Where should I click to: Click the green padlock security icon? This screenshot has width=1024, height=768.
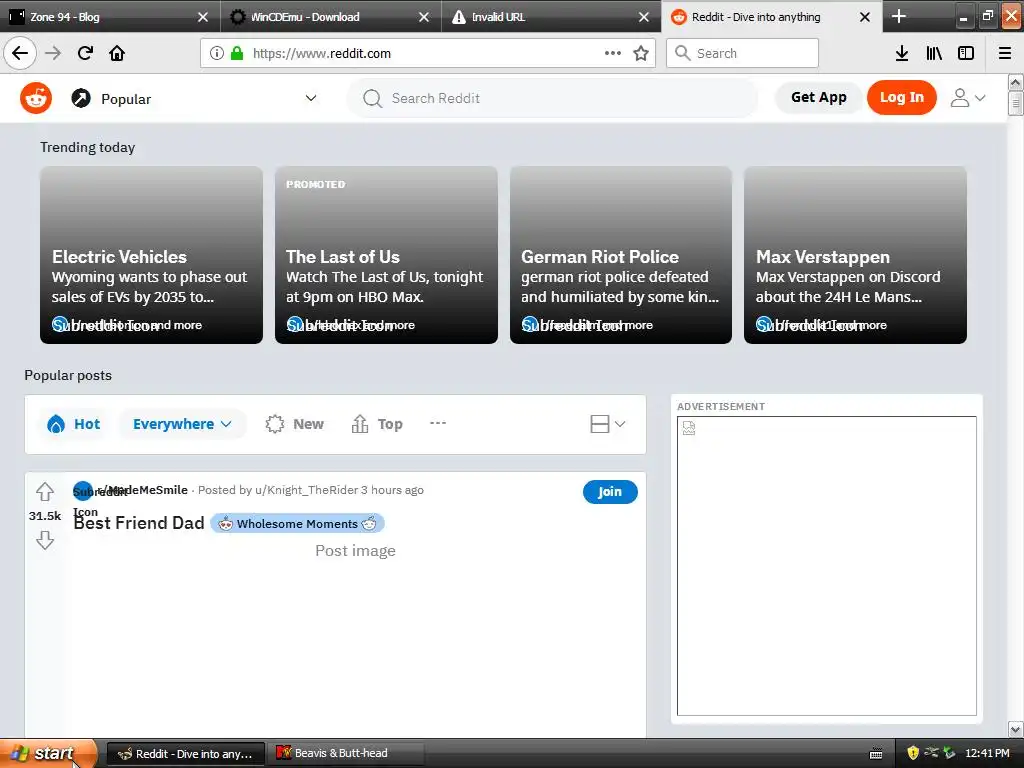click(x=237, y=53)
